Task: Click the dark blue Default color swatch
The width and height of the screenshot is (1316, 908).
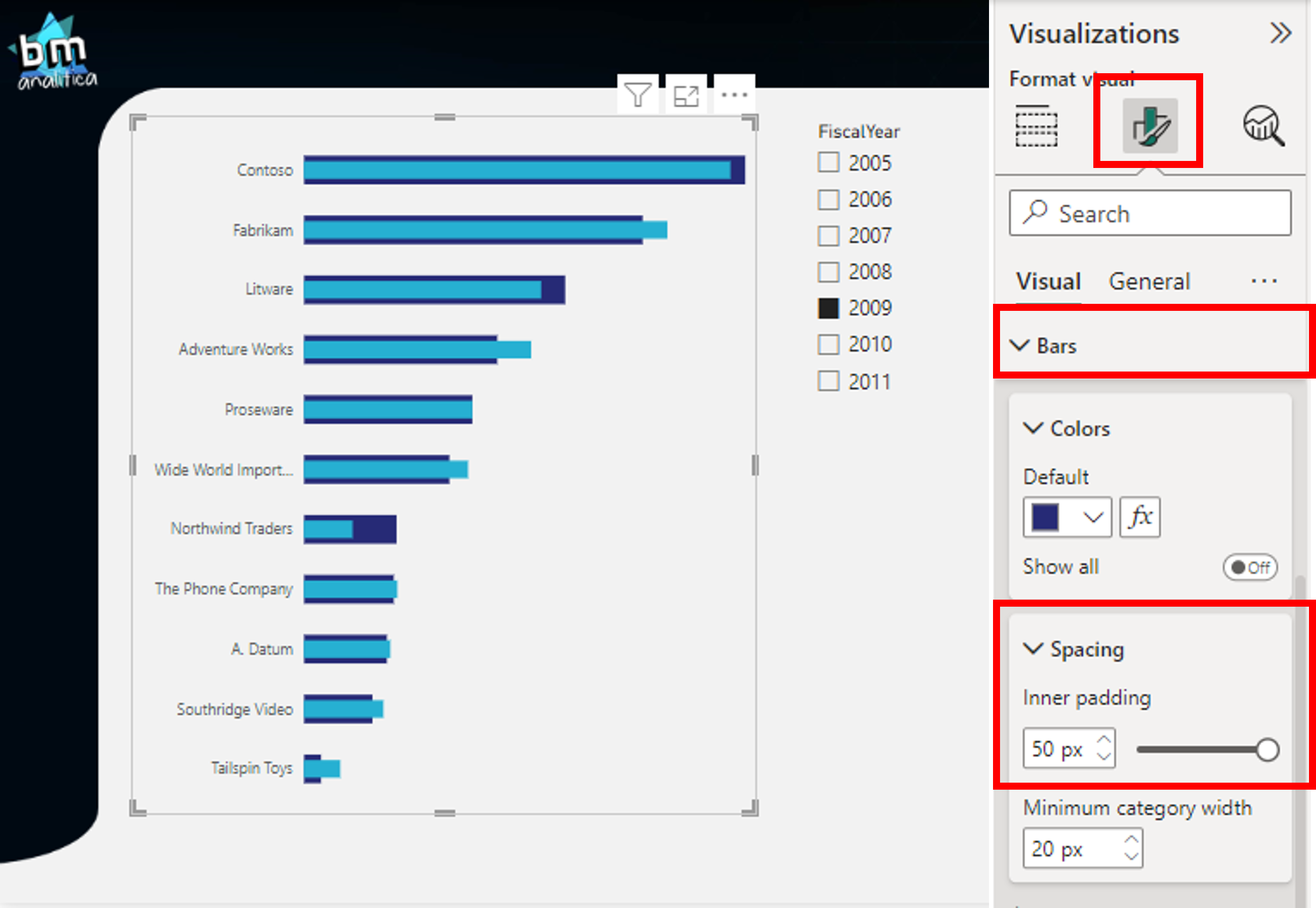Action: [x=1045, y=516]
